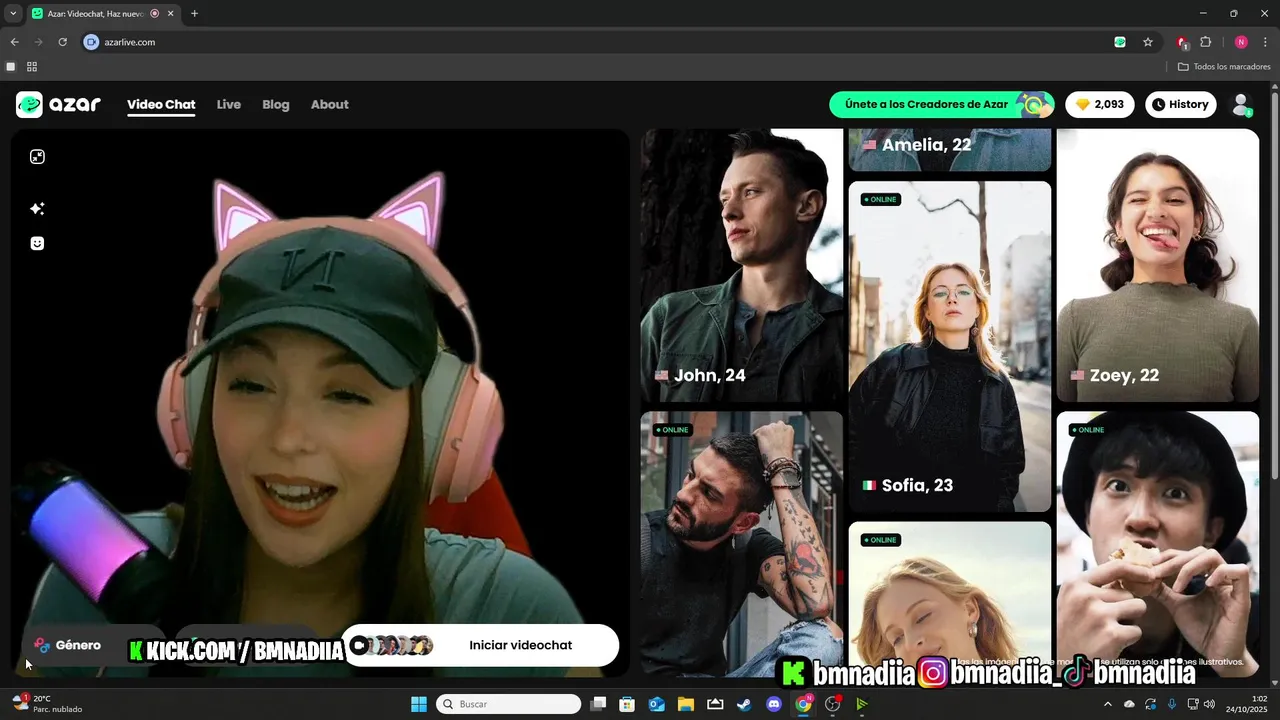Select the John, 24 profile card
The height and width of the screenshot is (720, 1280).
(x=742, y=265)
